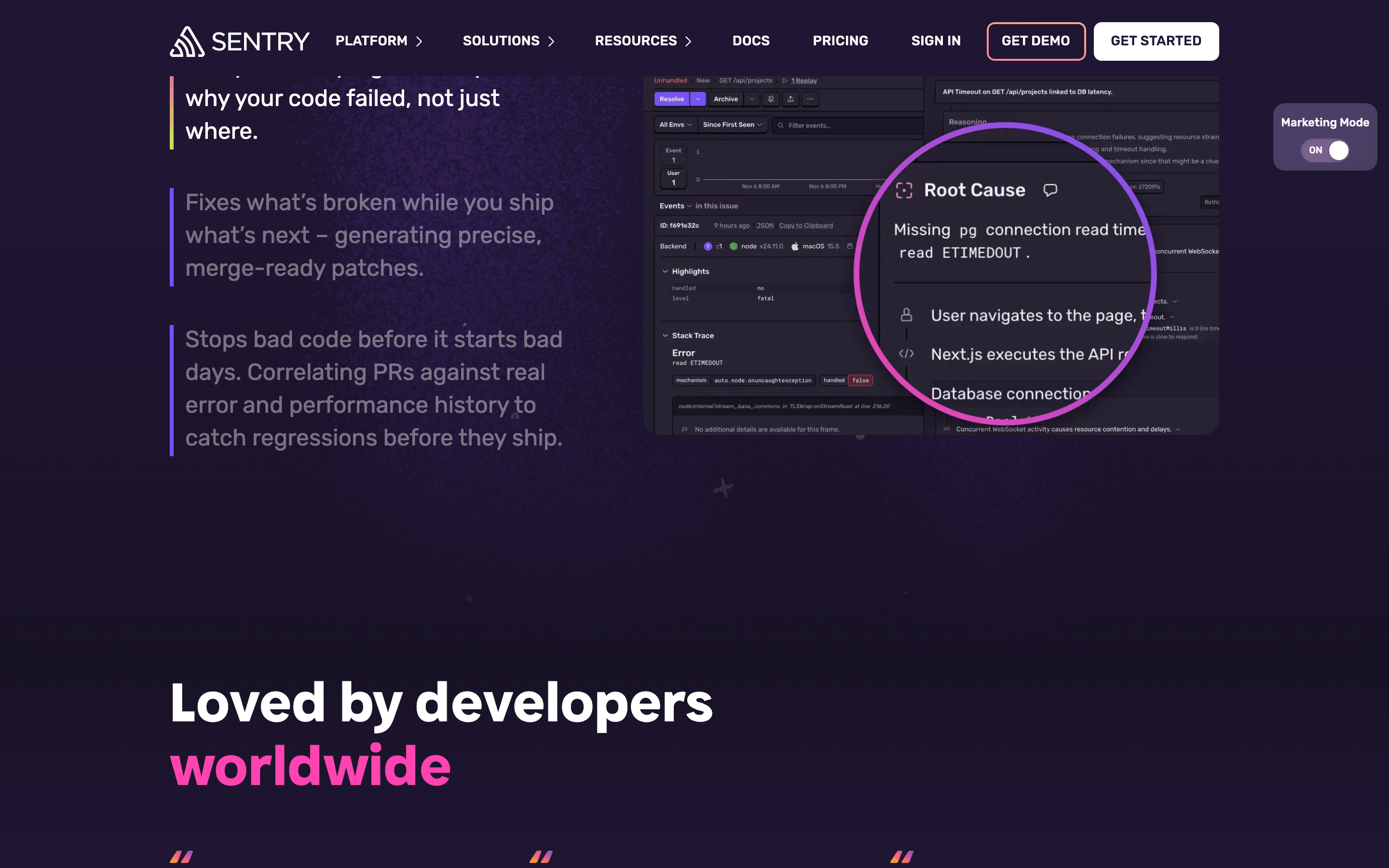Click the 'false' handled tag
Viewport: 1389px width, 868px height.
pyautogui.click(x=860, y=380)
